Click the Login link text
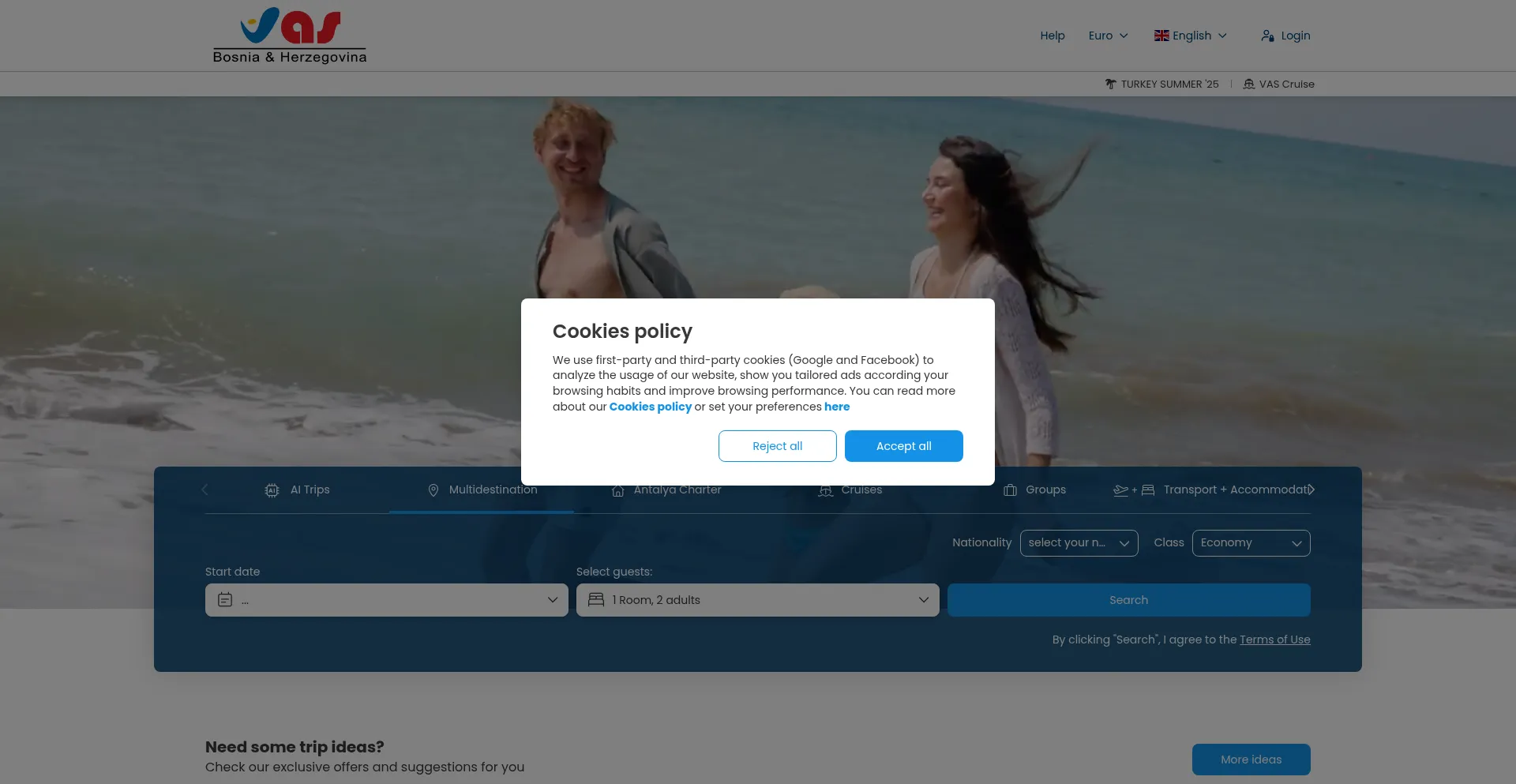1516x784 pixels. 1296,36
